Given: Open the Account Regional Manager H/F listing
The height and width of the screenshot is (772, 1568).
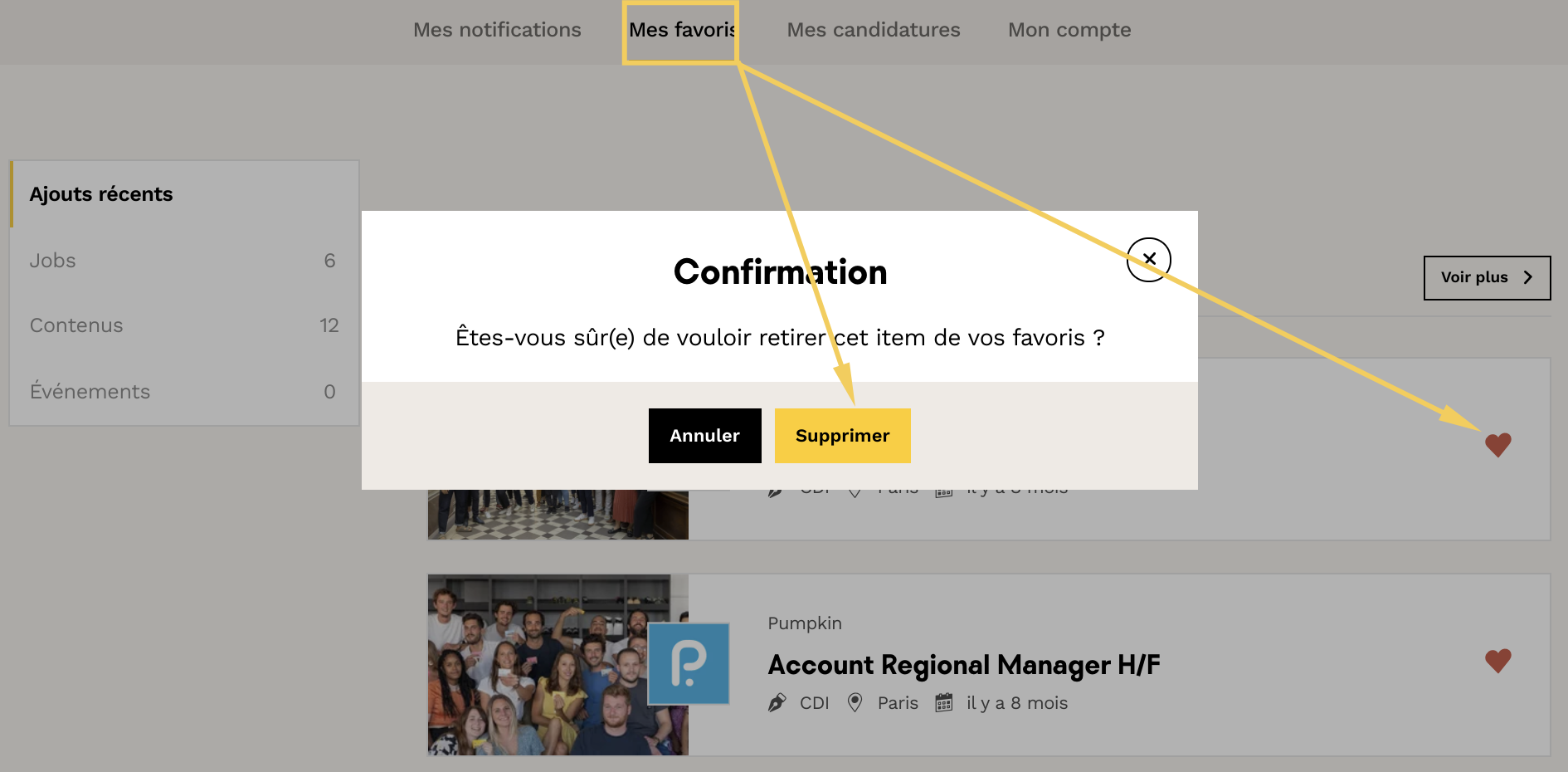Looking at the screenshot, I should pyautogui.click(x=963, y=665).
